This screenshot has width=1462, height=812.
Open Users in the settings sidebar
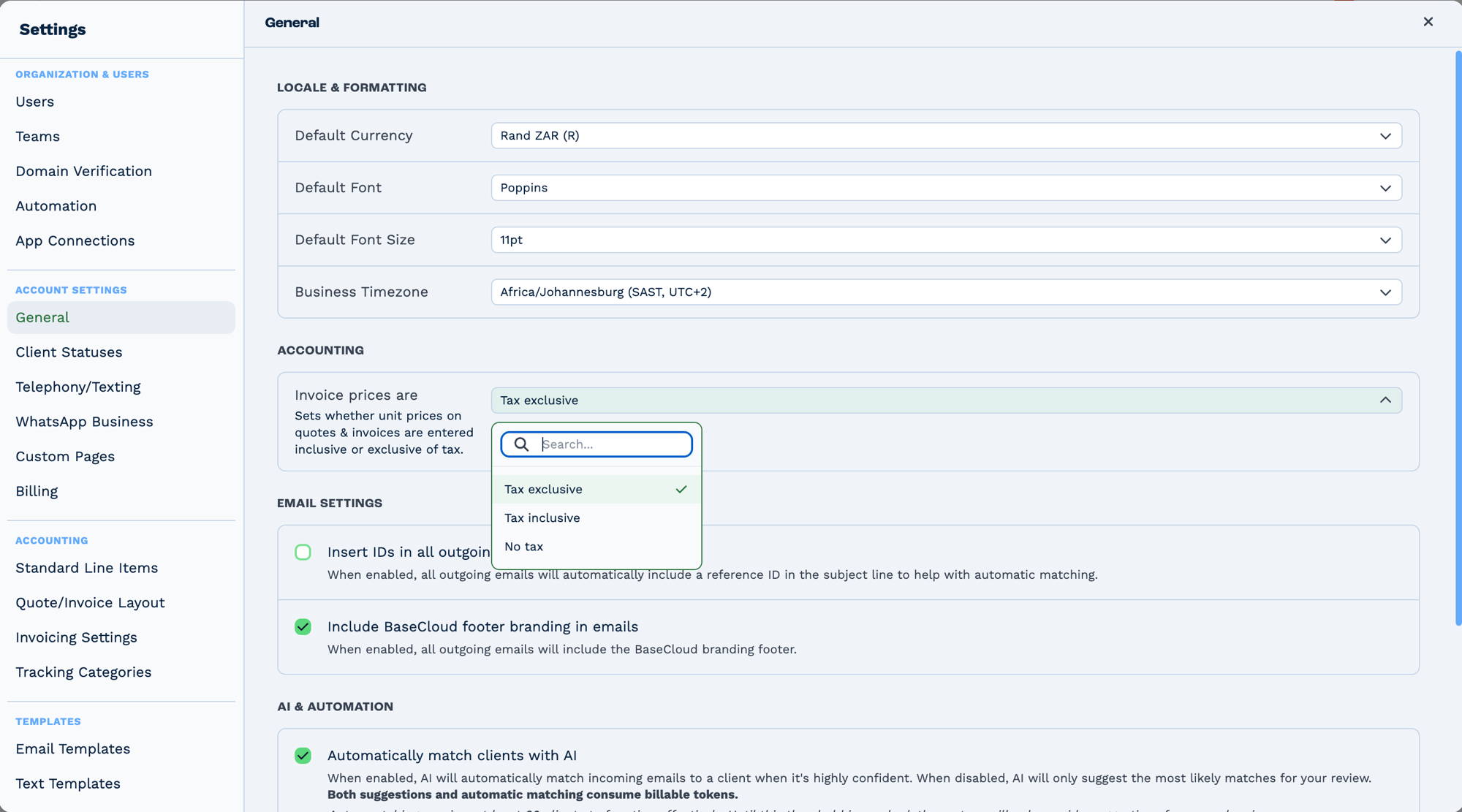click(x=121, y=102)
